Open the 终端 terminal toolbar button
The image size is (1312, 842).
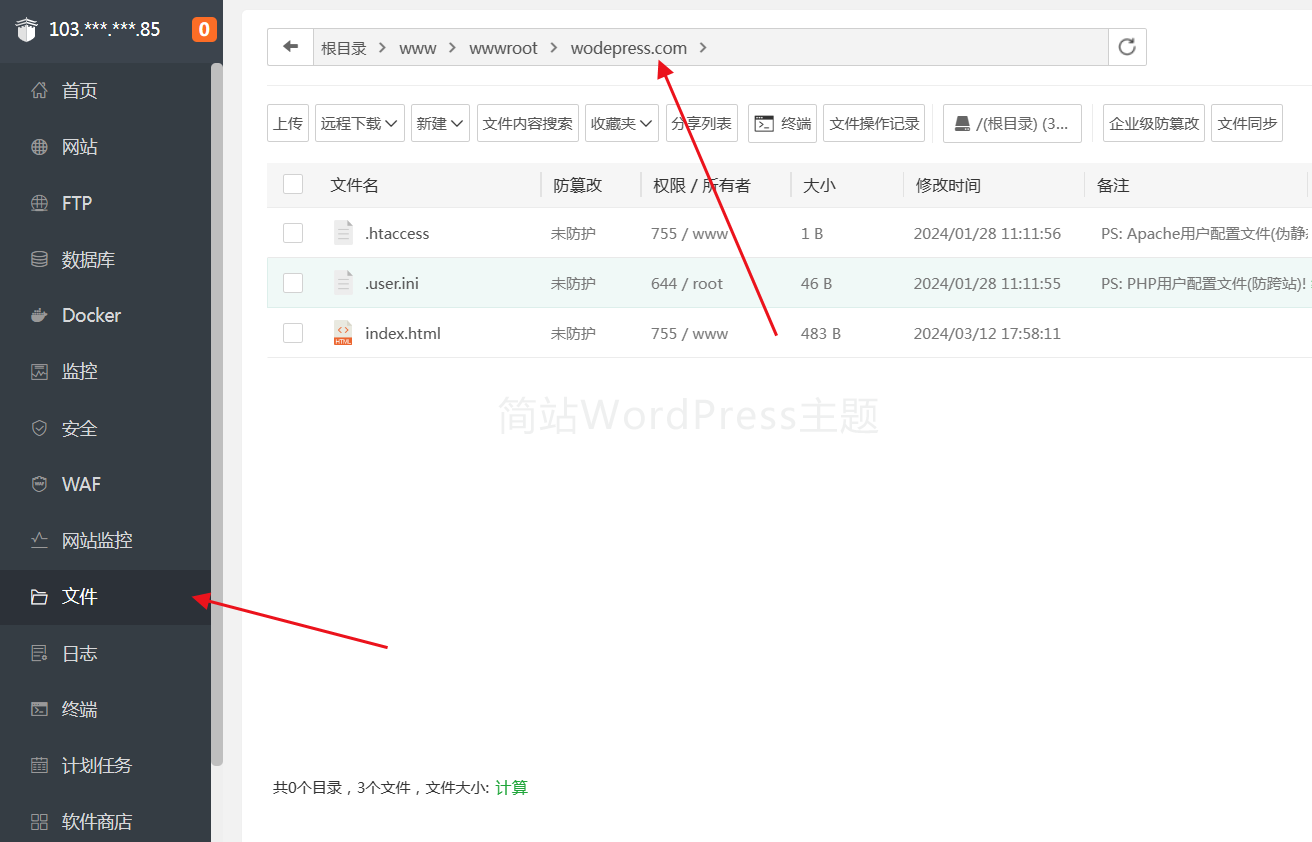[782, 123]
